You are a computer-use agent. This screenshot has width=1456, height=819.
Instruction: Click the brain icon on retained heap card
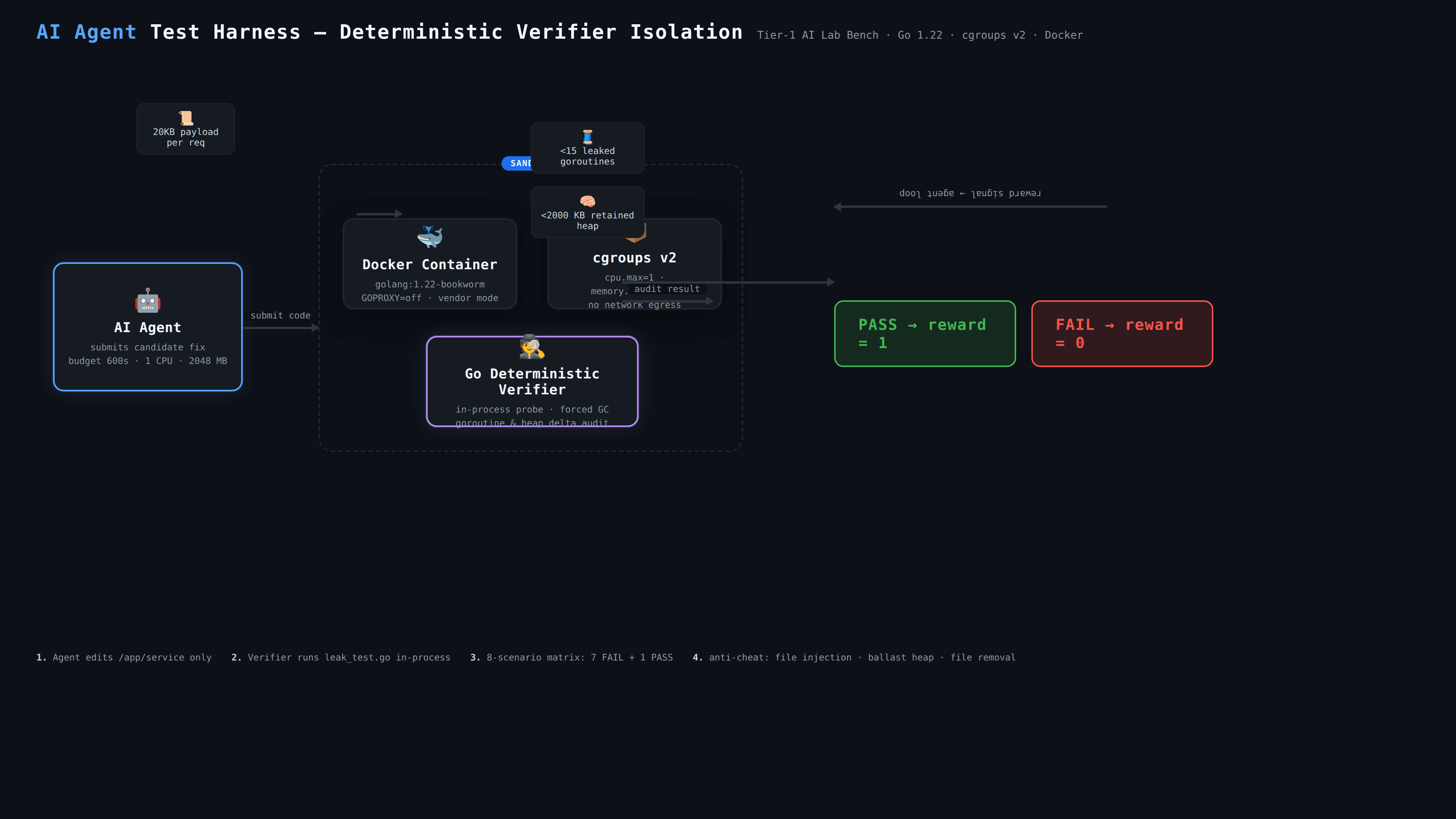pos(587,201)
